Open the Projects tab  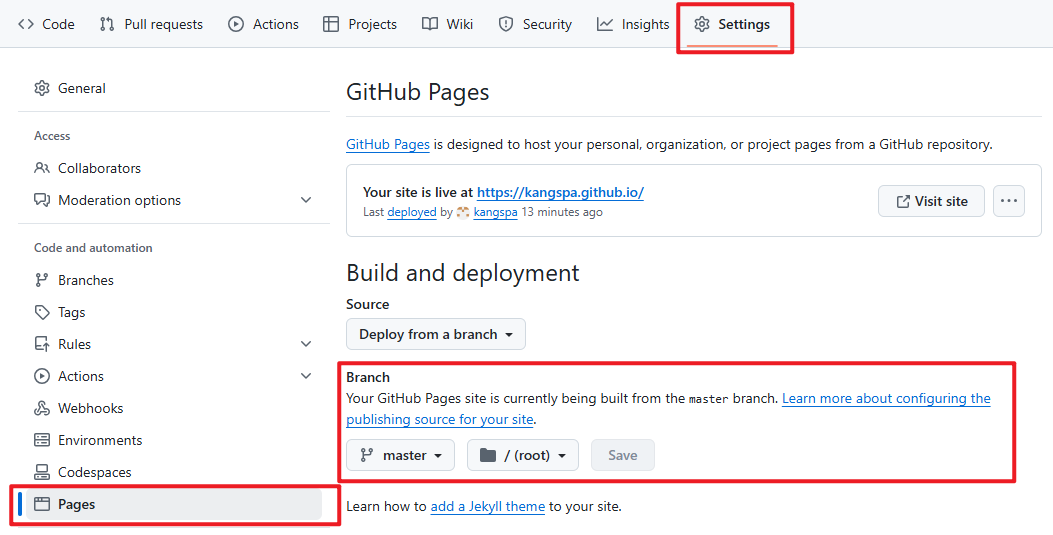pos(360,24)
